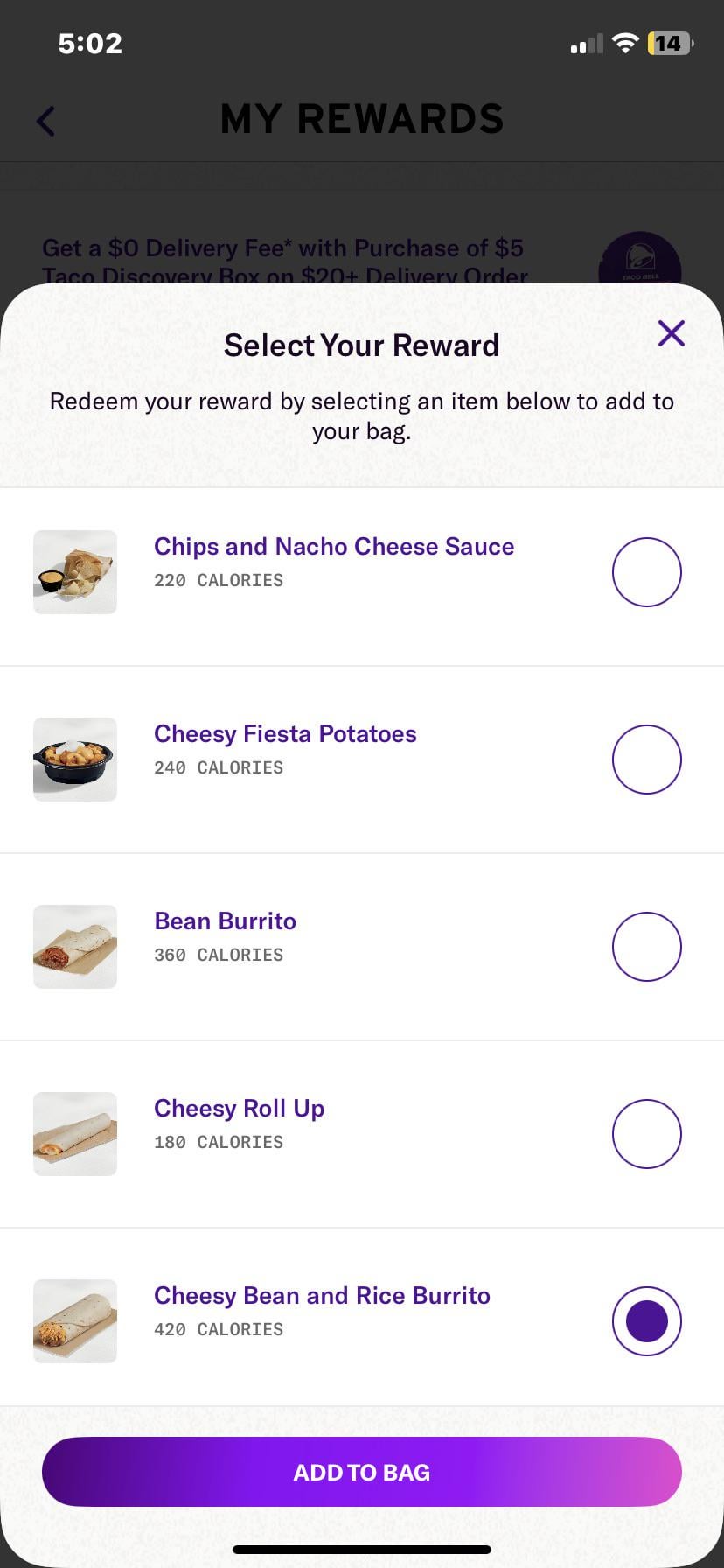Tap the Wi-Fi status icon
Screen dimensions: 724x1568
pyautogui.click(x=625, y=44)
